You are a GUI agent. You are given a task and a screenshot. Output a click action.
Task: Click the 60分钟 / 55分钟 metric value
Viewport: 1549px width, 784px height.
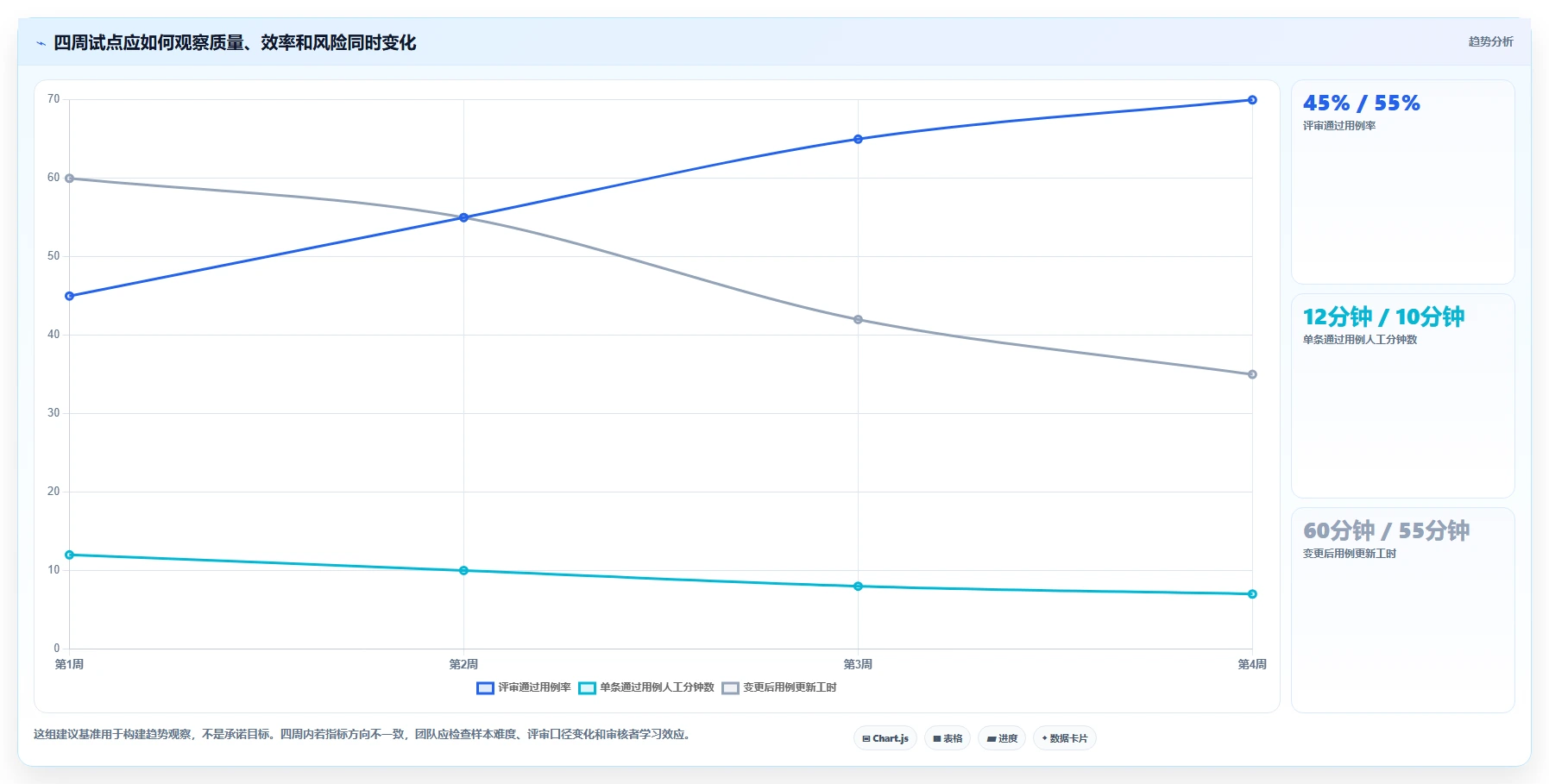pyautogui.click(x=1386, y=531)
